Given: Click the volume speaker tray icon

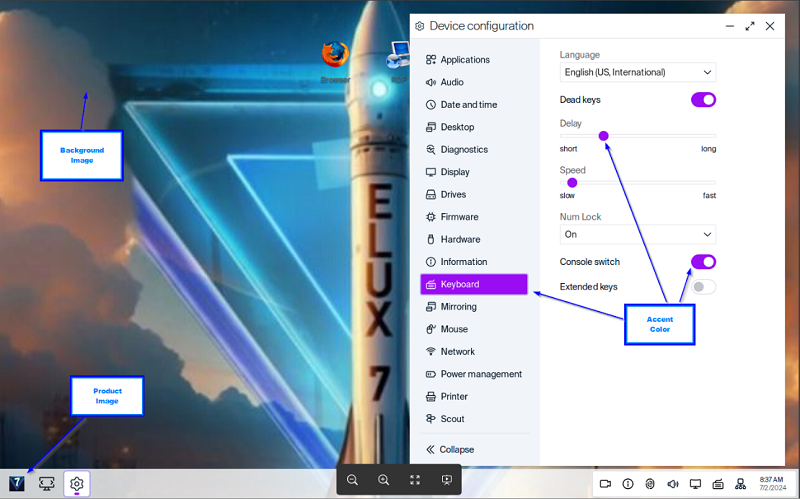Looking at the screenshot, I should [673, 484].
